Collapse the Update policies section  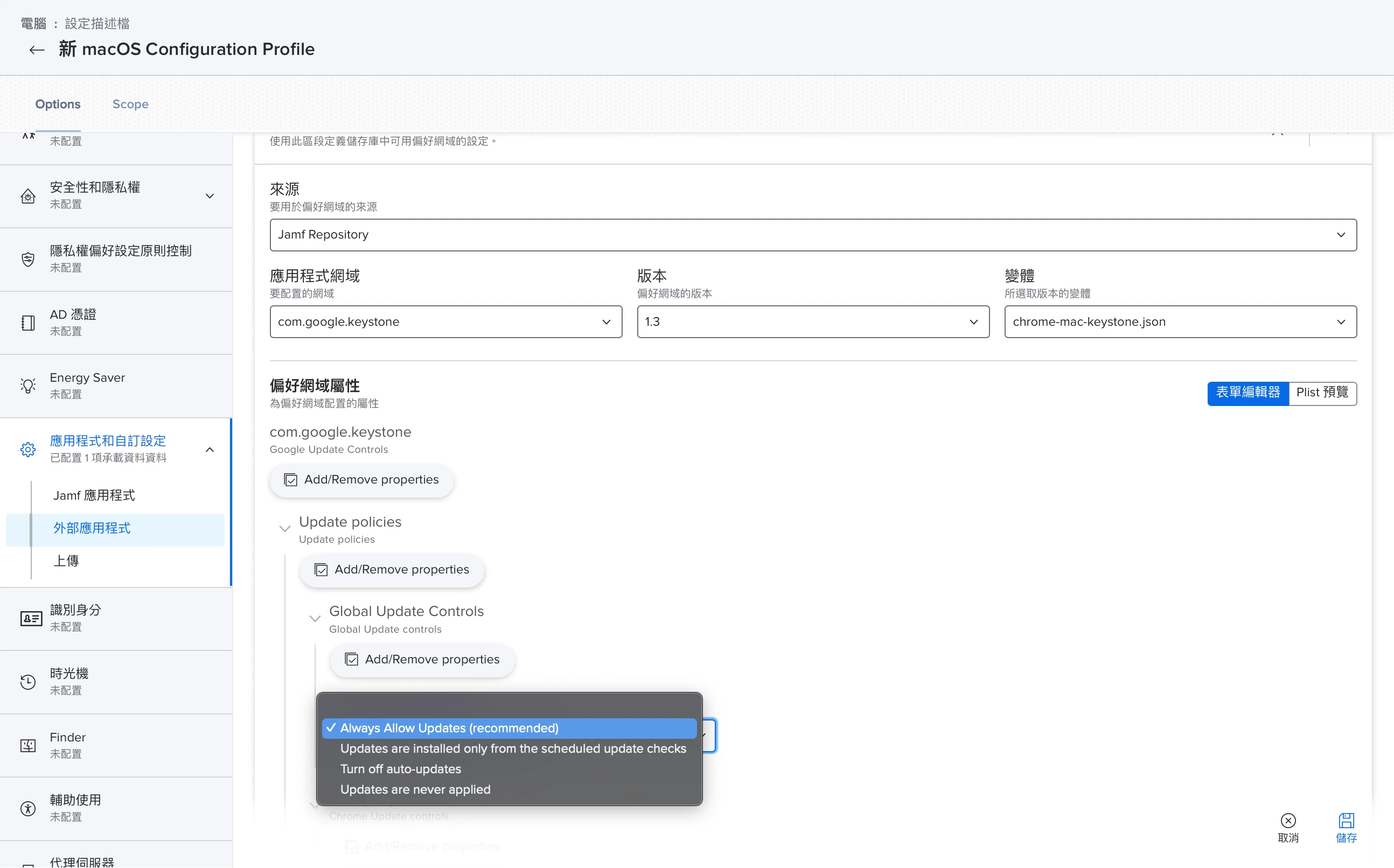pos(285,529)
